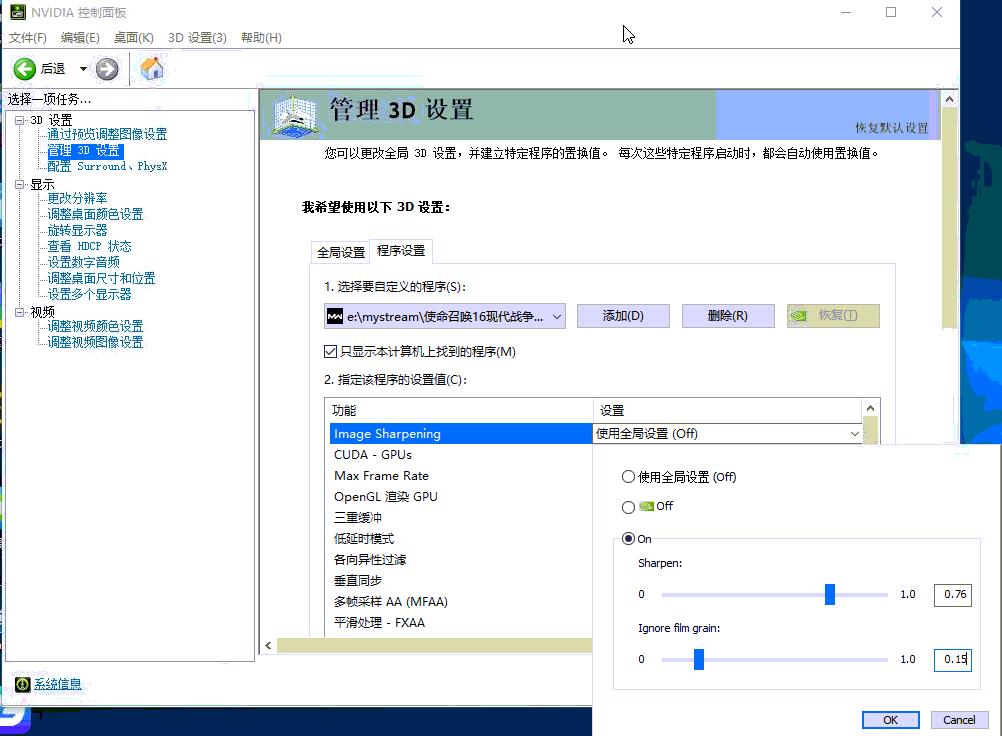The width and height of the screenshot is (1002, 736).
Task: Click the 删除(R) button
Action: (728, 316)
